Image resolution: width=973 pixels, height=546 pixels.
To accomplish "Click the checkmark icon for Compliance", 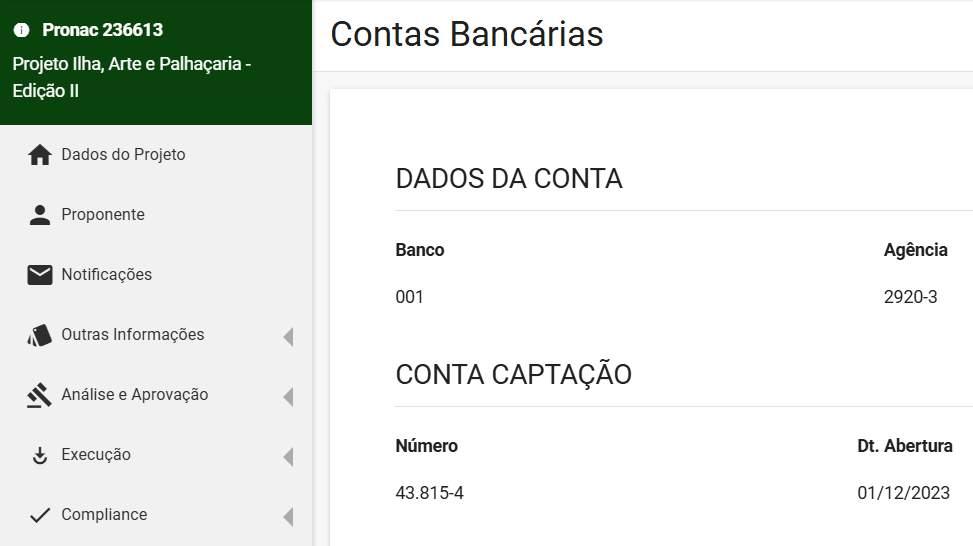I will click(x=40, y=515).
